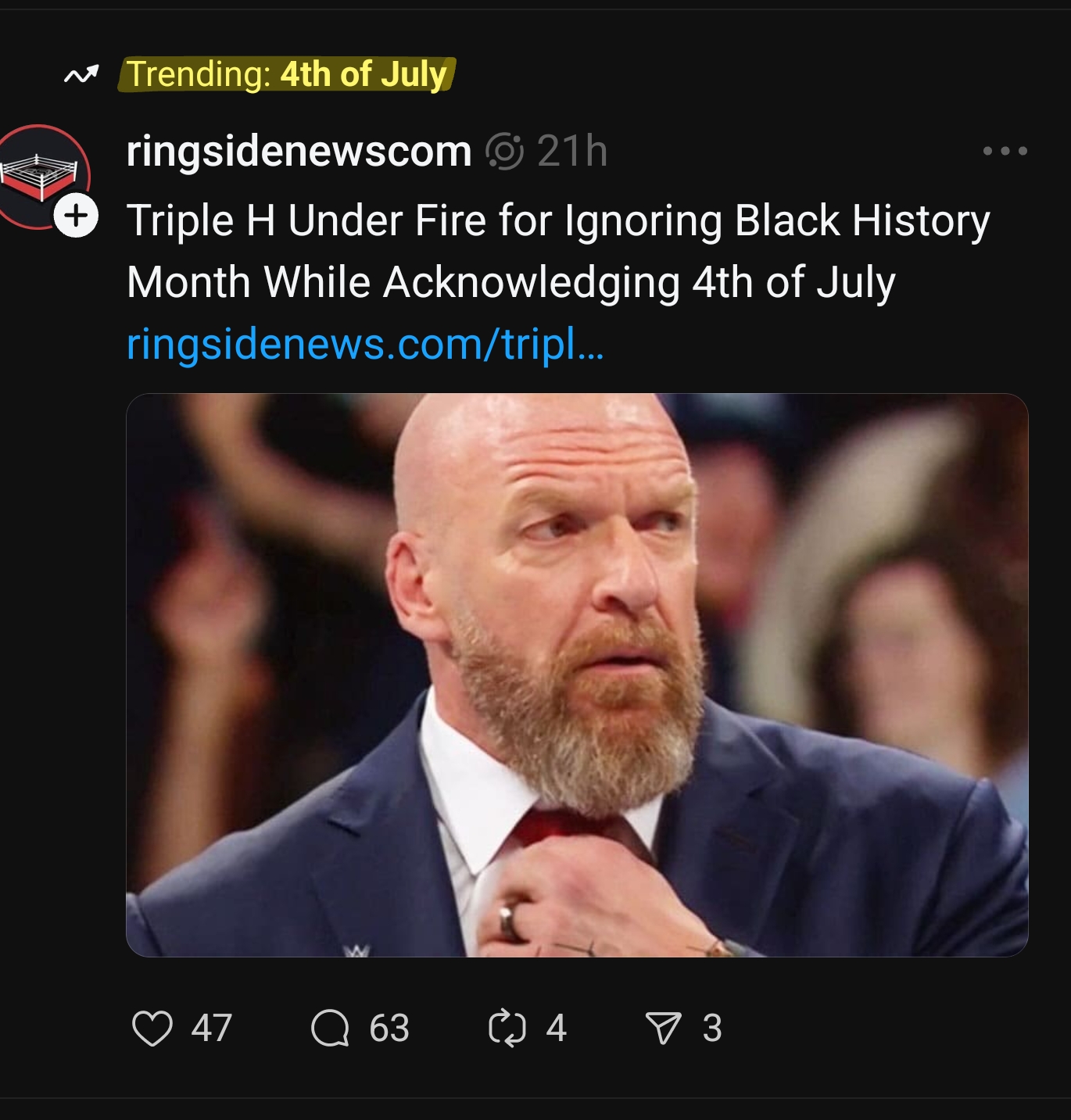1071x1120 pixels.
Task: Like the post with heart icon
Action: pos(152,1028)
